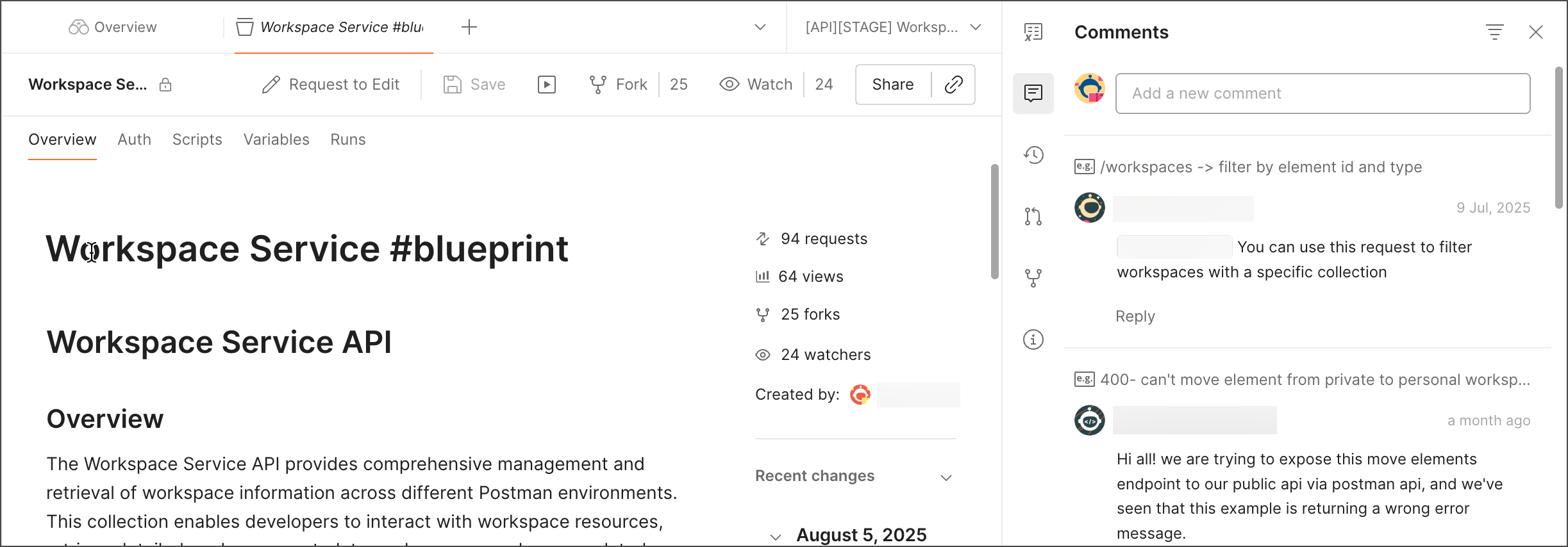Open the 400- can't move element example link
The height and width of the screenshot is (547, 1568).
coord(1303,380)
